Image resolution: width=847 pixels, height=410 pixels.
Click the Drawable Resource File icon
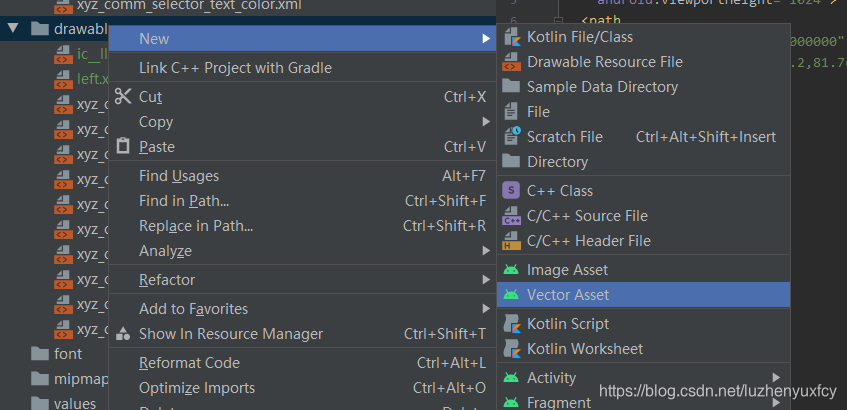[511, 62]
